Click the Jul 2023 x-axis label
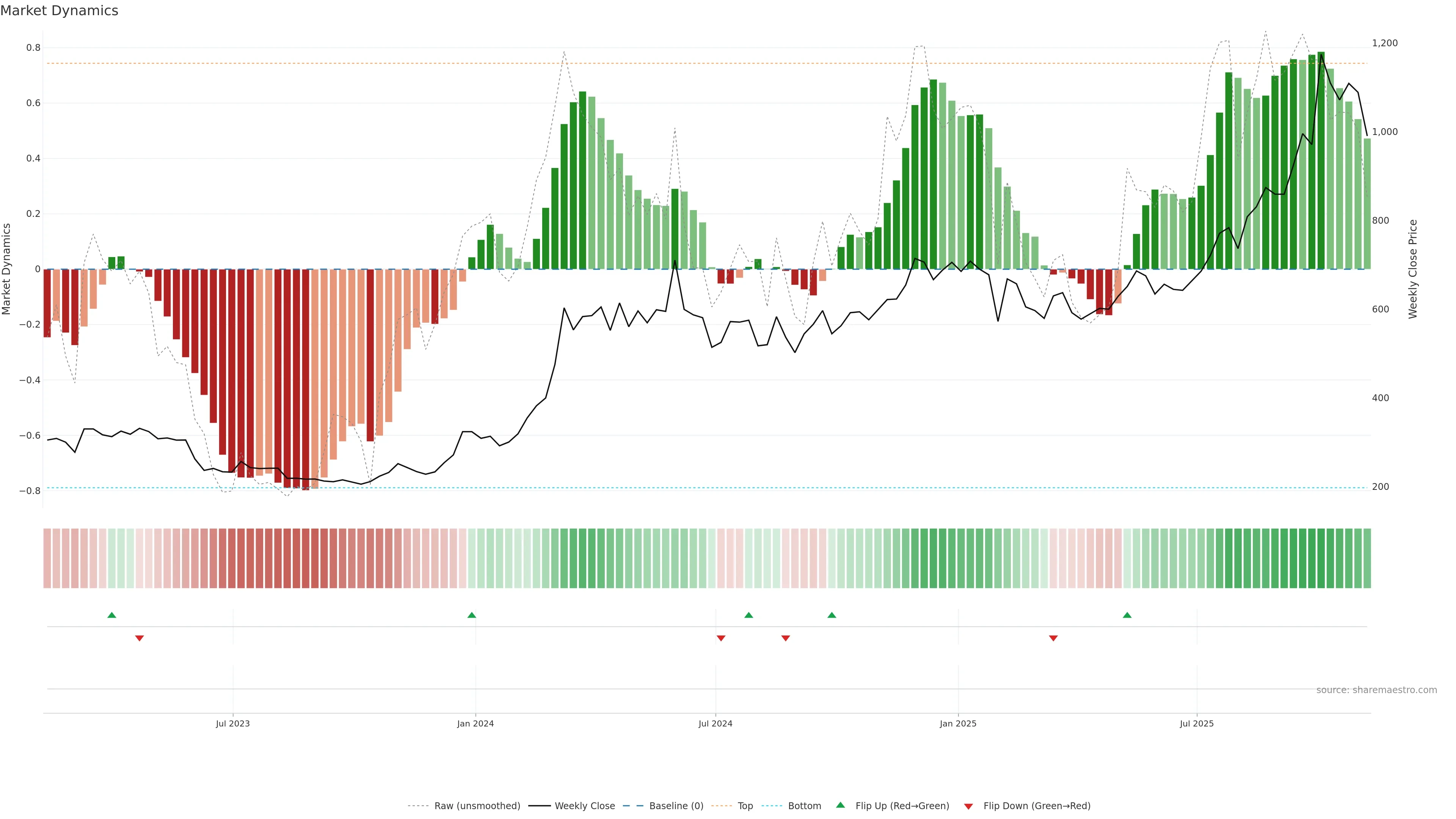This screenshot has height=819, width=1456. pos(232,723)
